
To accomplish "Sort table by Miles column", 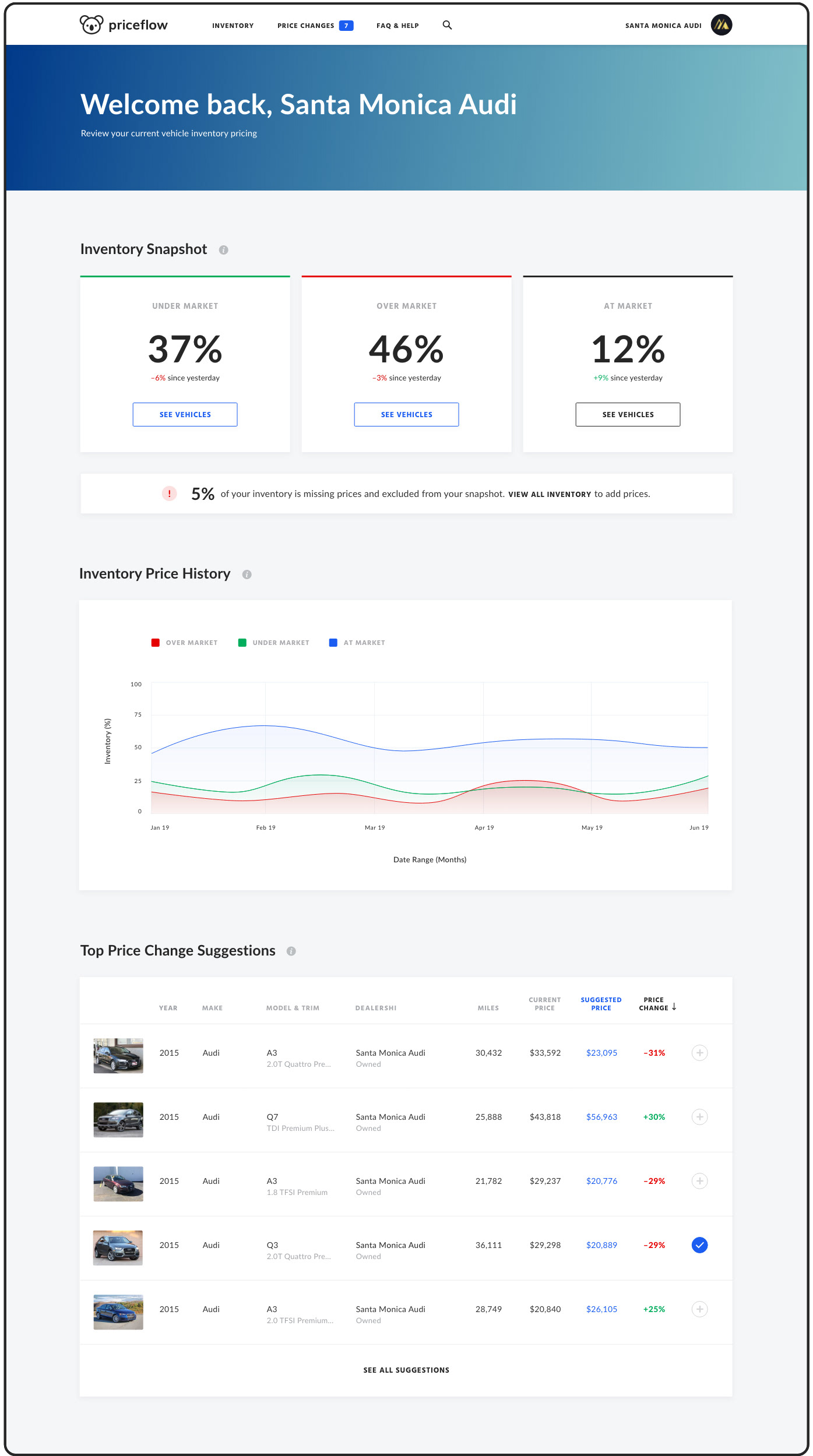I will (488, 1008).
